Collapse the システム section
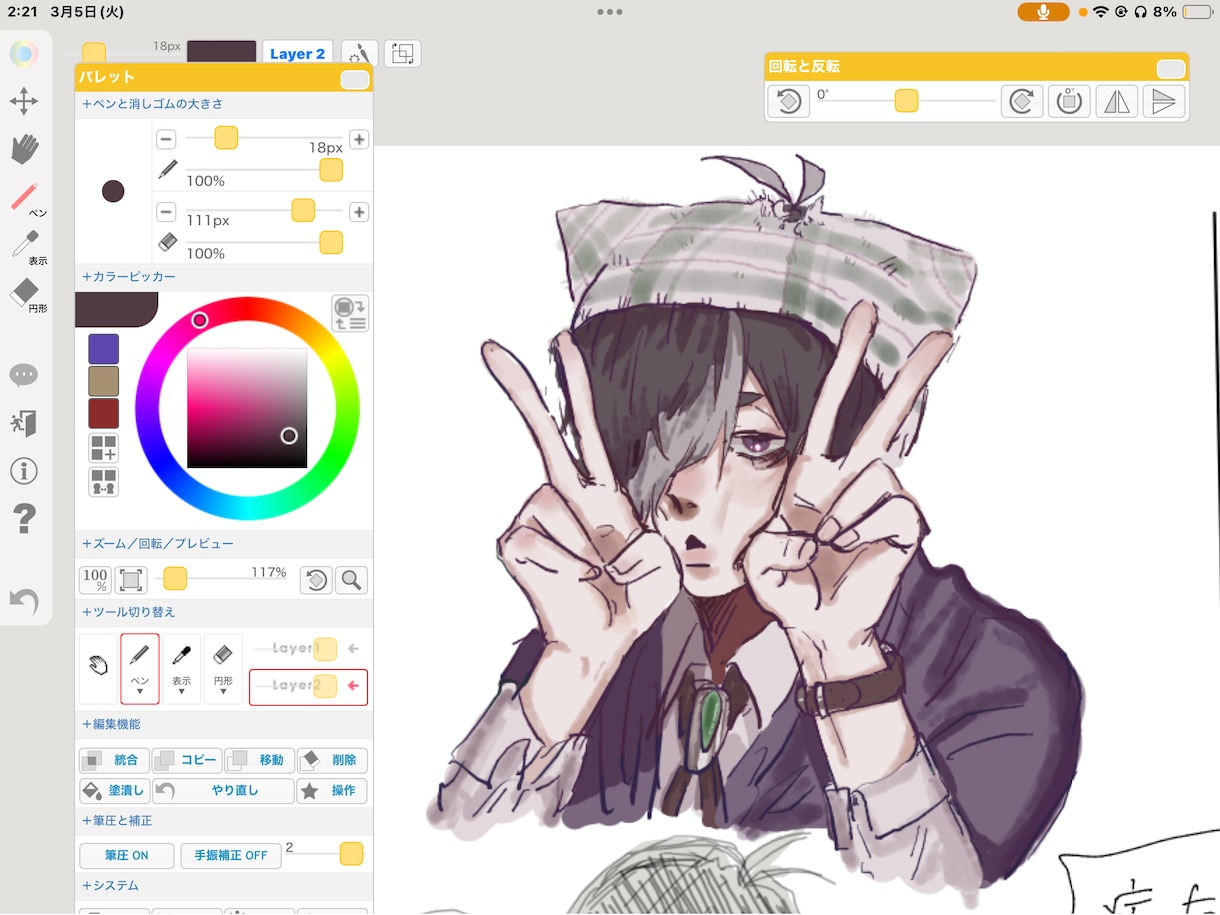The image size is (1220, 915). tap(110, 886)
